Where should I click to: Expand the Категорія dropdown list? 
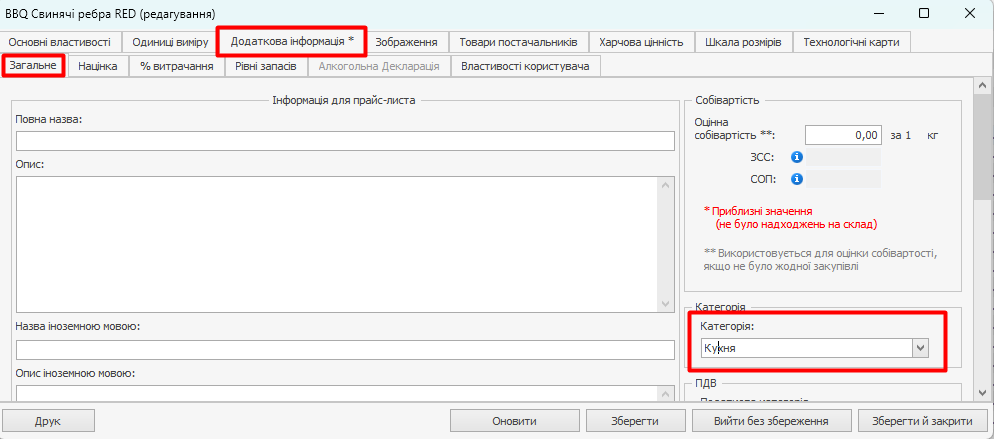point(921,348)
